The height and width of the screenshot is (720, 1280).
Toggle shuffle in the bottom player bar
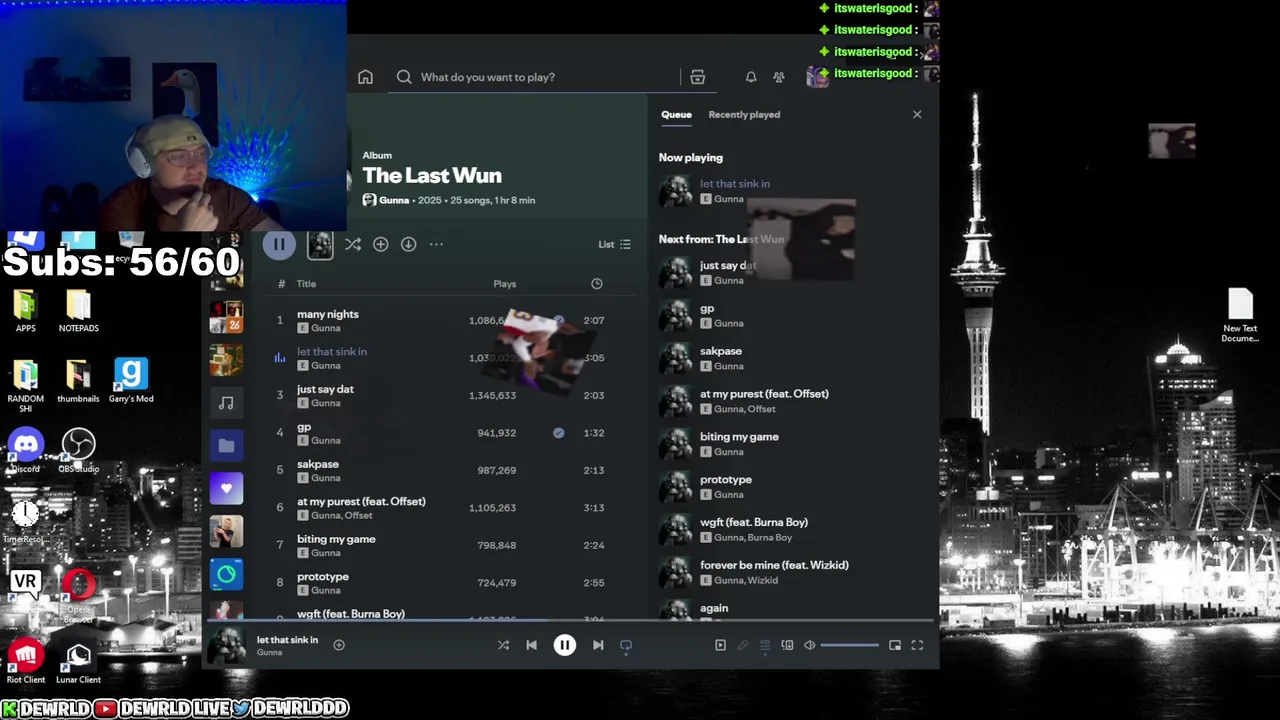pos(503,645)
